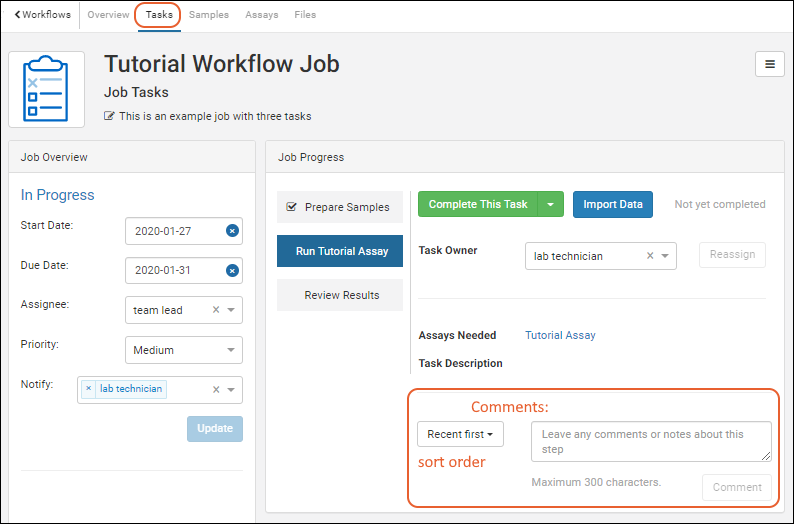Image resolution: width=794 pixels, height=524 pixels.
Task: Clear the Due Date value
Action: 232,270
